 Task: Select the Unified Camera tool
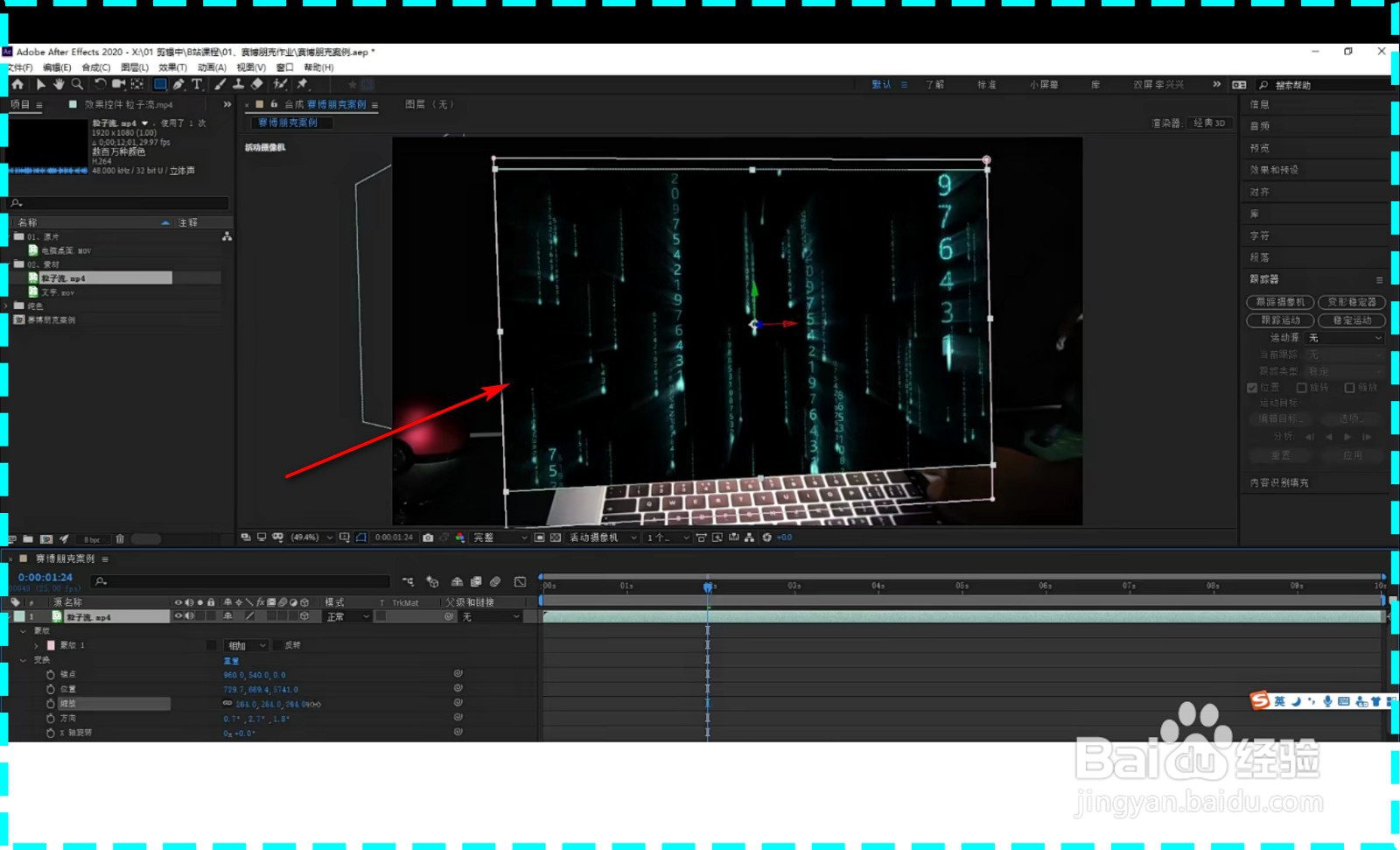pos(118,84)
